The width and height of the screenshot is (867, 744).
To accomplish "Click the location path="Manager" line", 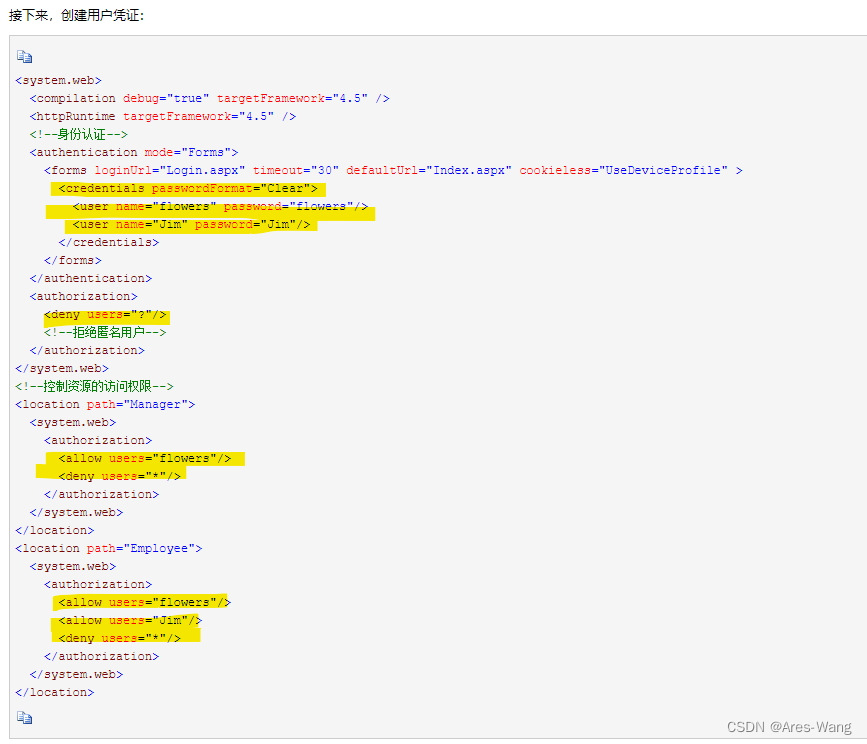I will coord(105,405).
